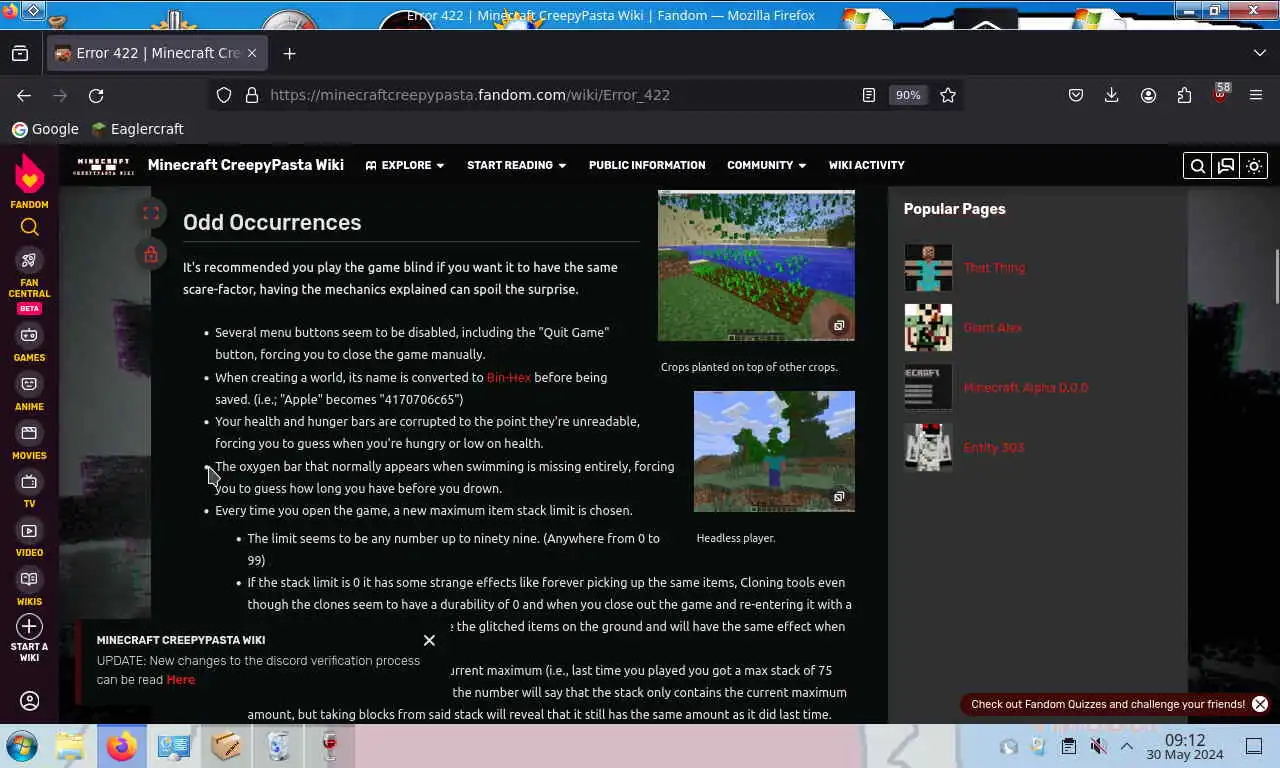Follow the Bin-Hex link
This screenshot has height=768, width=1280.
click(509, 377)
